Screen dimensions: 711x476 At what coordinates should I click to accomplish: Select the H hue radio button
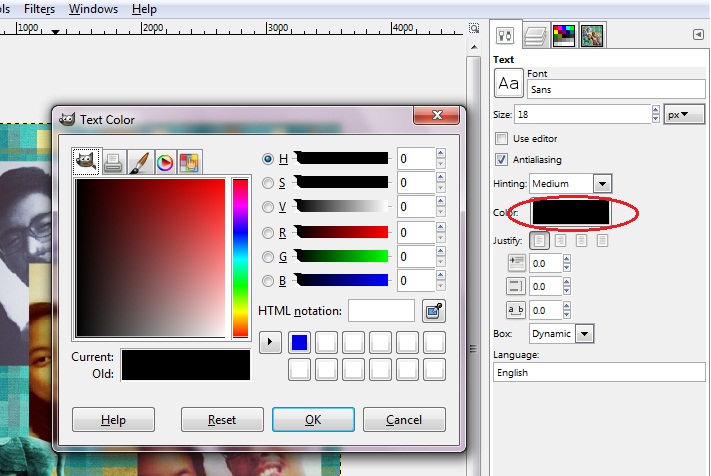pos(268,159)
